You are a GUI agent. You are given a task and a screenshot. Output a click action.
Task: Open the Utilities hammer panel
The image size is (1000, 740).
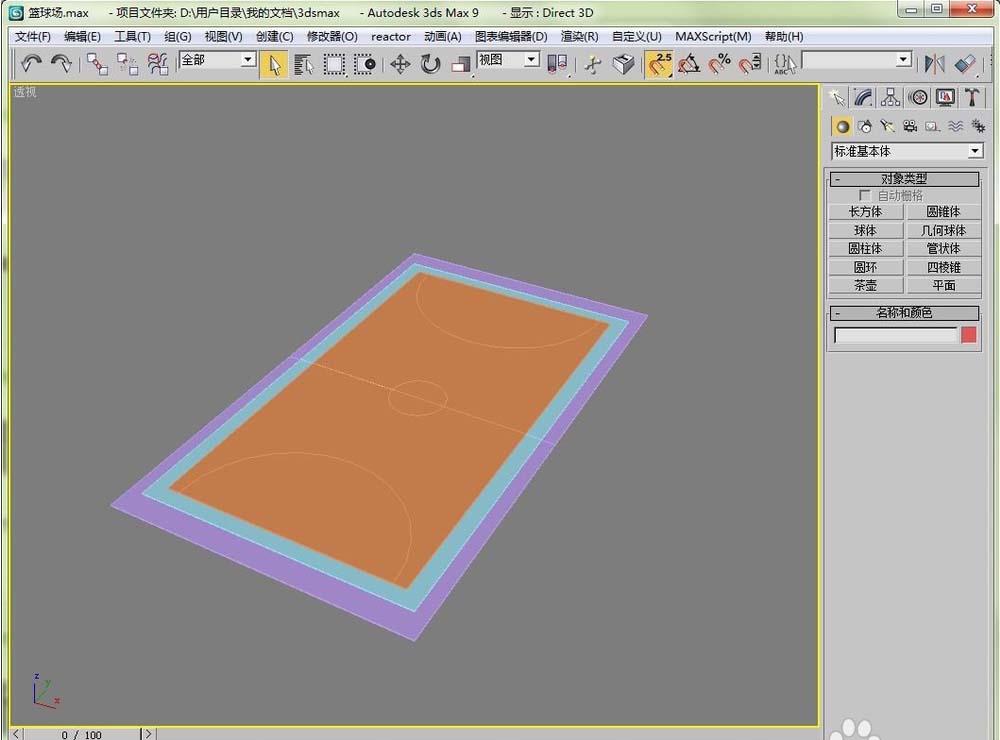click(972, 97)
